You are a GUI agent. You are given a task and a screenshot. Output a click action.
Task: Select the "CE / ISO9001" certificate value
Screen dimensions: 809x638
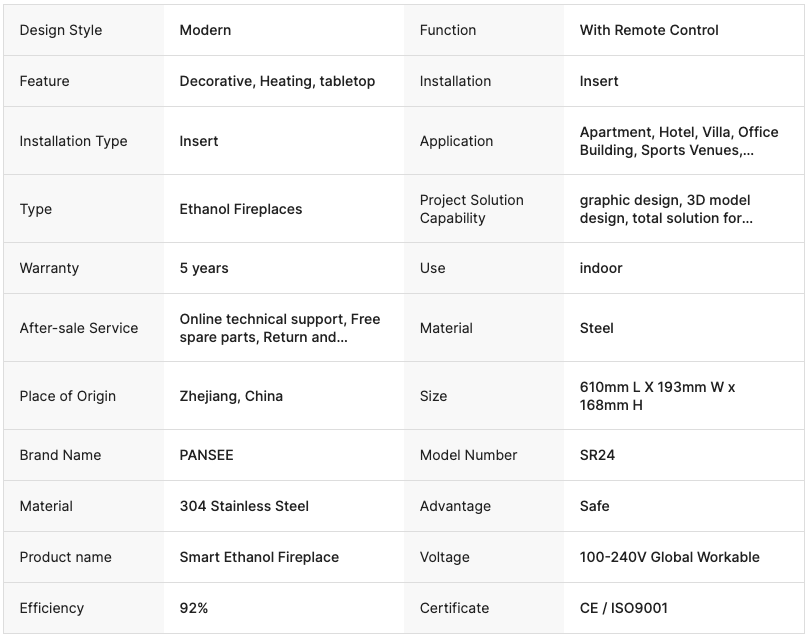[x=623, y=608]
